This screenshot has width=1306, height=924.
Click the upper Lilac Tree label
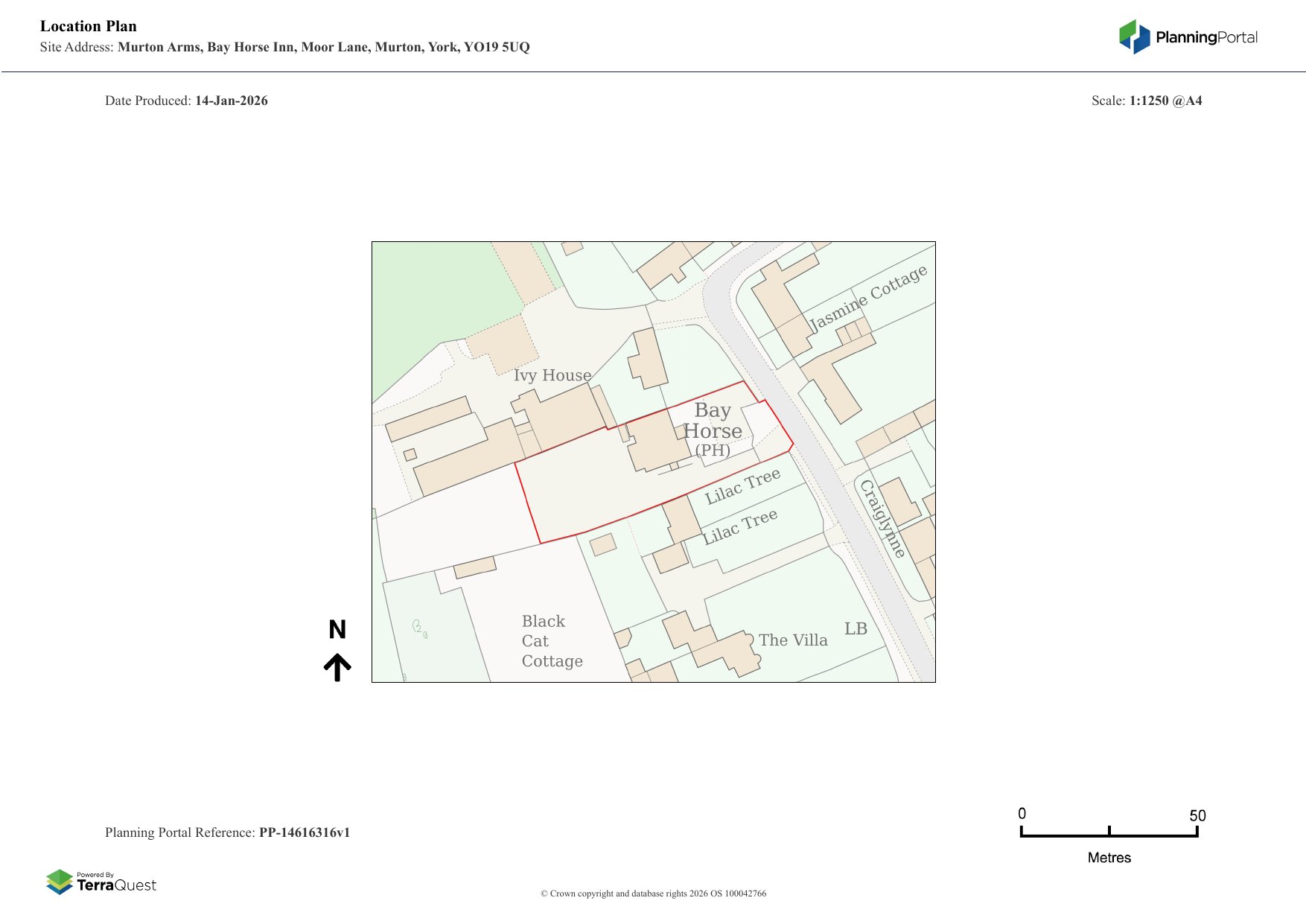tap(742, 486)
